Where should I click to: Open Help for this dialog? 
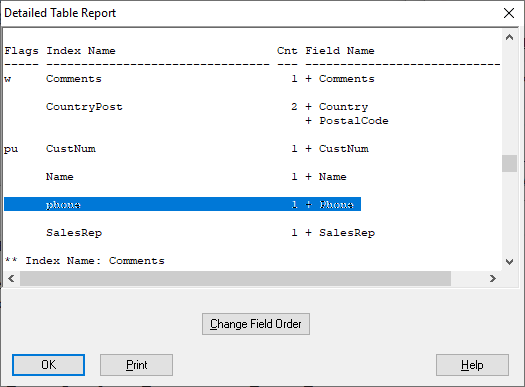tap(472, 365)
